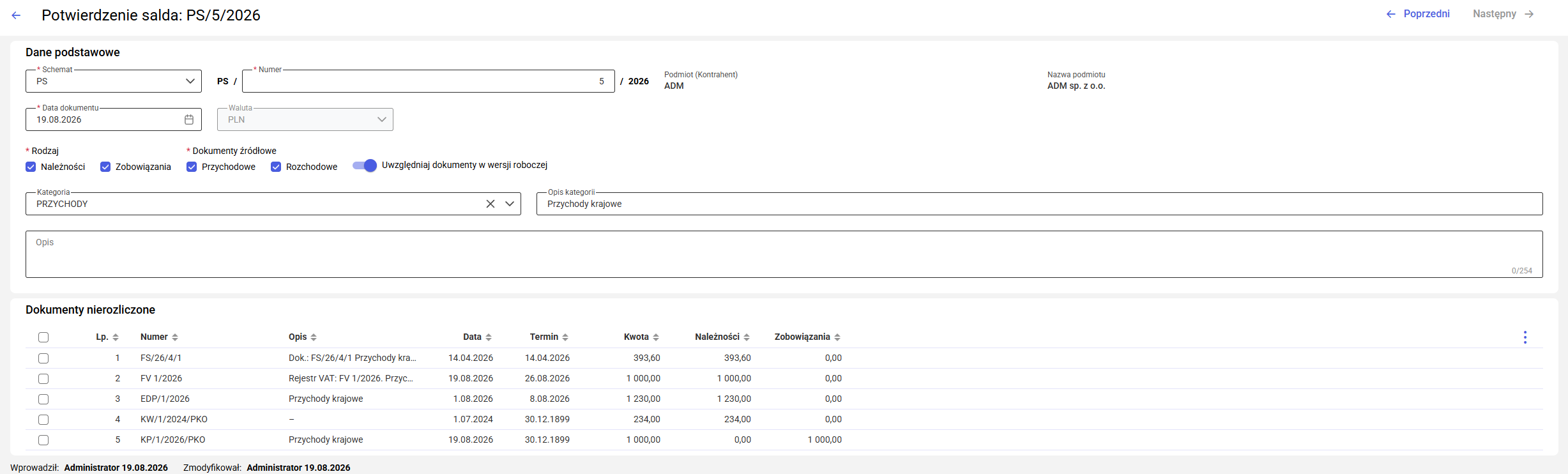The height and width of the screenshot is (474, 1568).
Task: Click the KW/1/2024/PKO document number
Action: point(174,419)
